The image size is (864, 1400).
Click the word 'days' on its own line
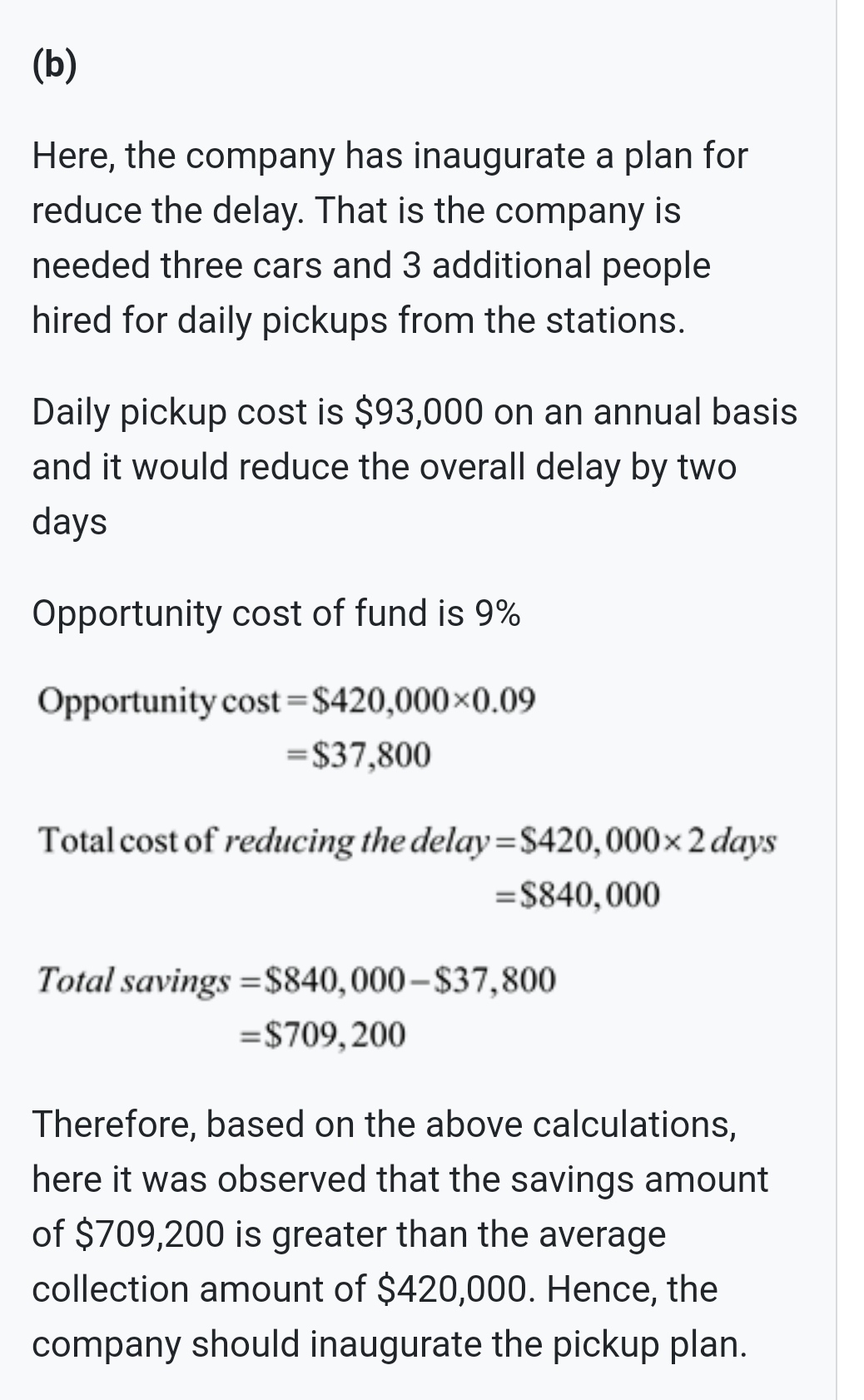[69, 522]
